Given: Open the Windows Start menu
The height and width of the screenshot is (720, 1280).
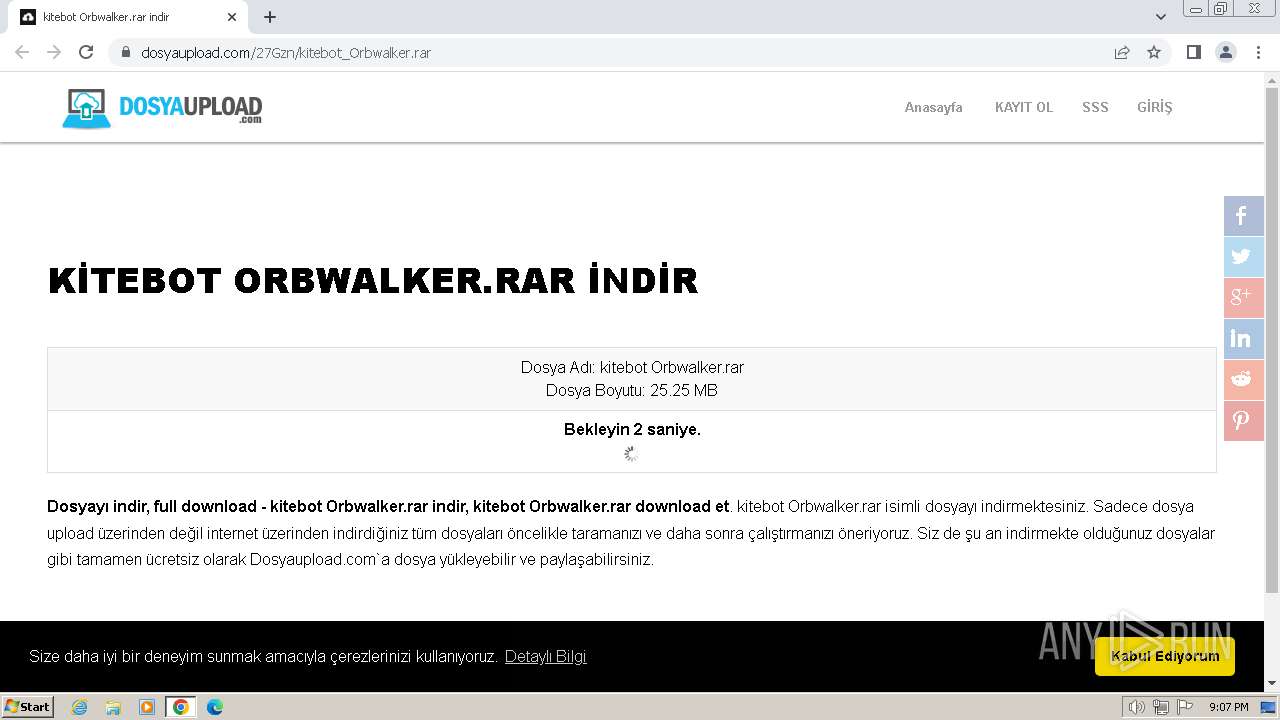Looking at the screenshot, I should [28, 707].
